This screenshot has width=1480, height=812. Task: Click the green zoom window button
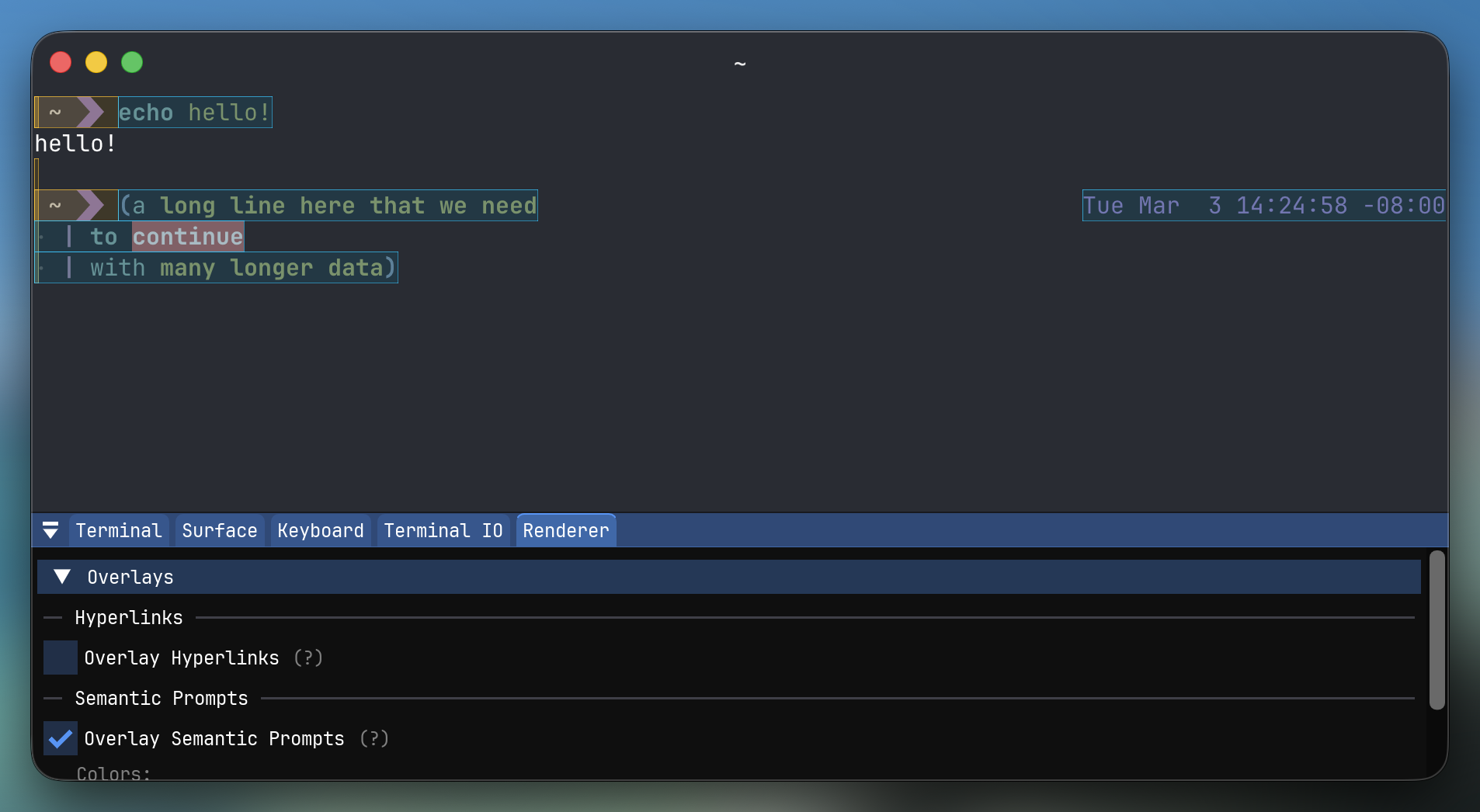click(132, 62)
